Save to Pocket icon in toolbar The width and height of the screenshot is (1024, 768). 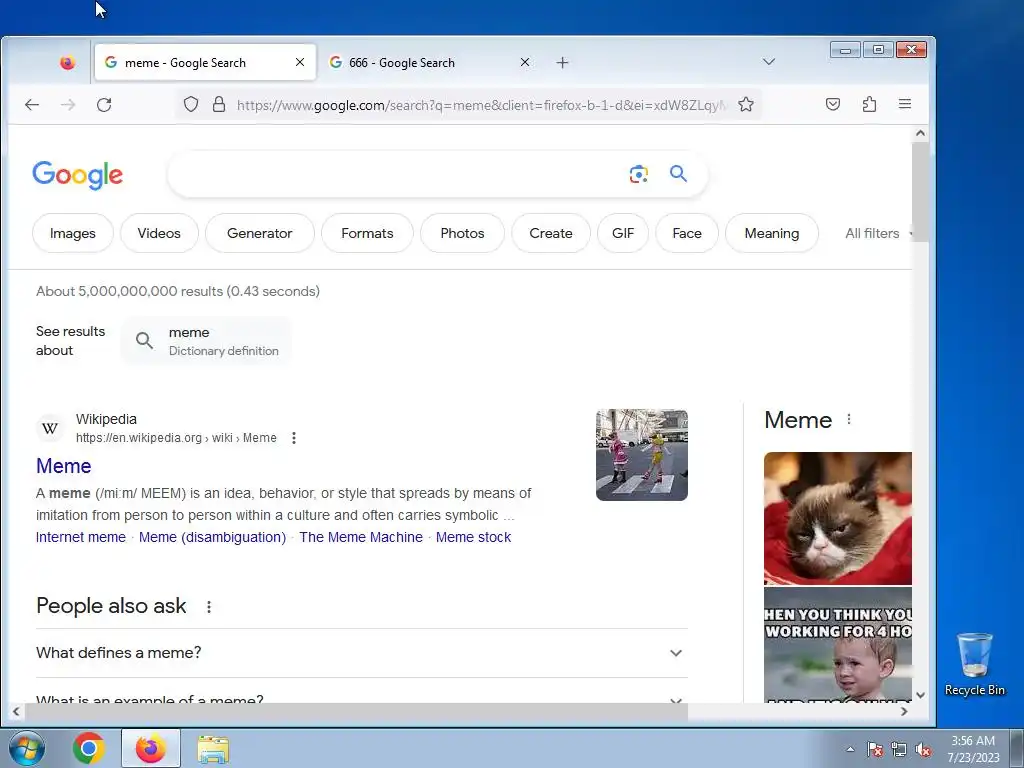pos(833,104)
